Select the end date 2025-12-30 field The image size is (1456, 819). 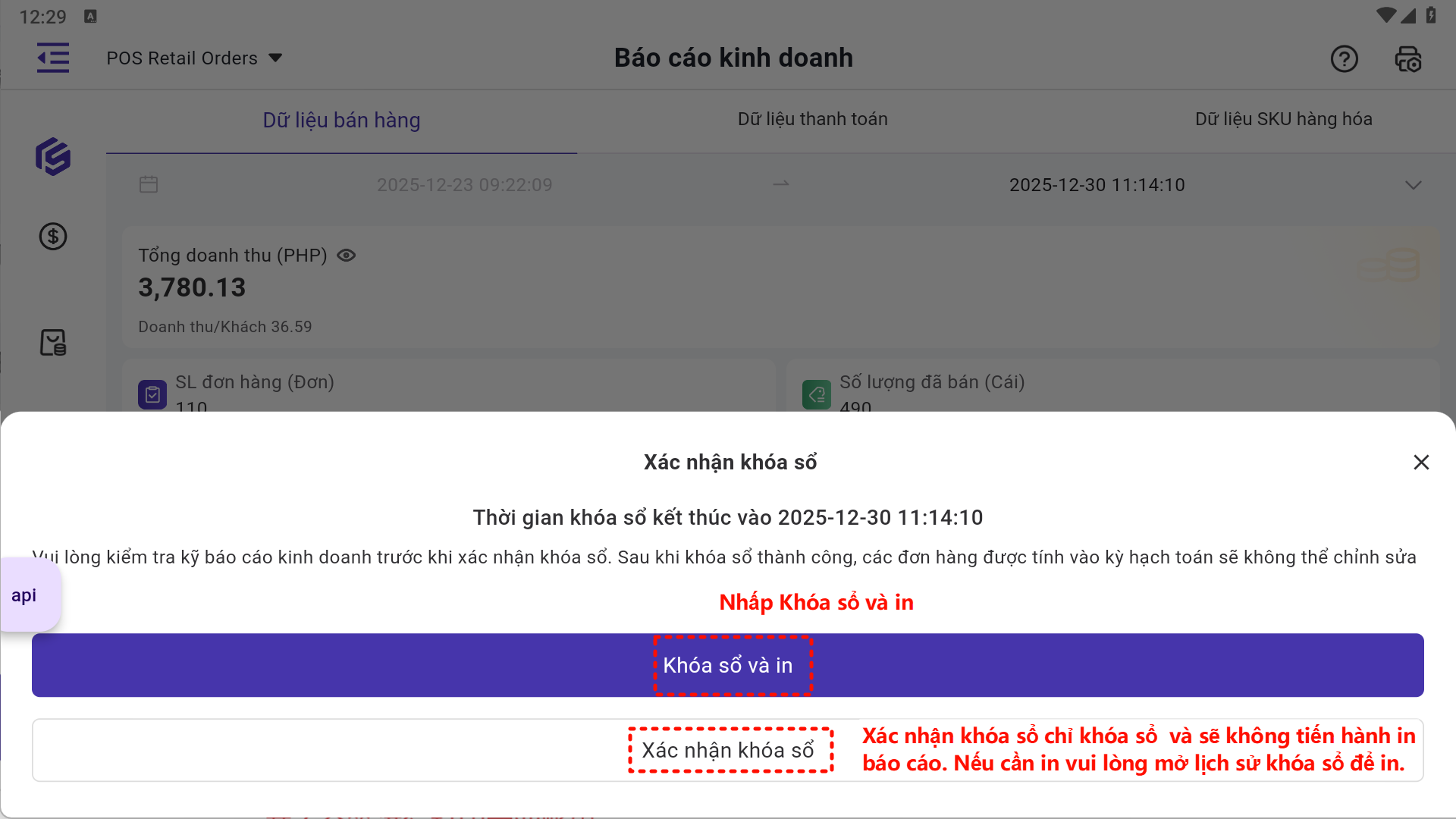coord(1097,185)
